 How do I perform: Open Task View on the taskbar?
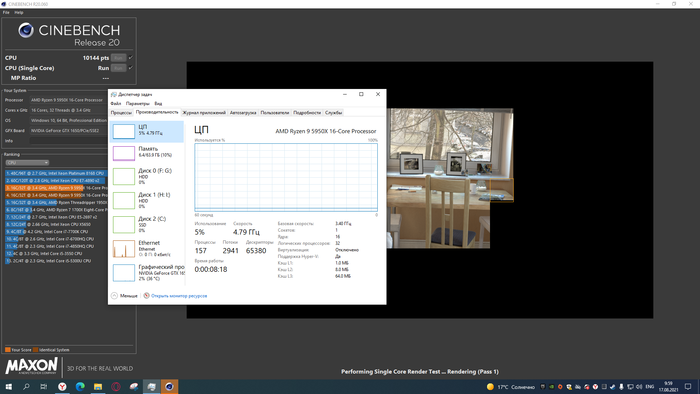[43, 386]
